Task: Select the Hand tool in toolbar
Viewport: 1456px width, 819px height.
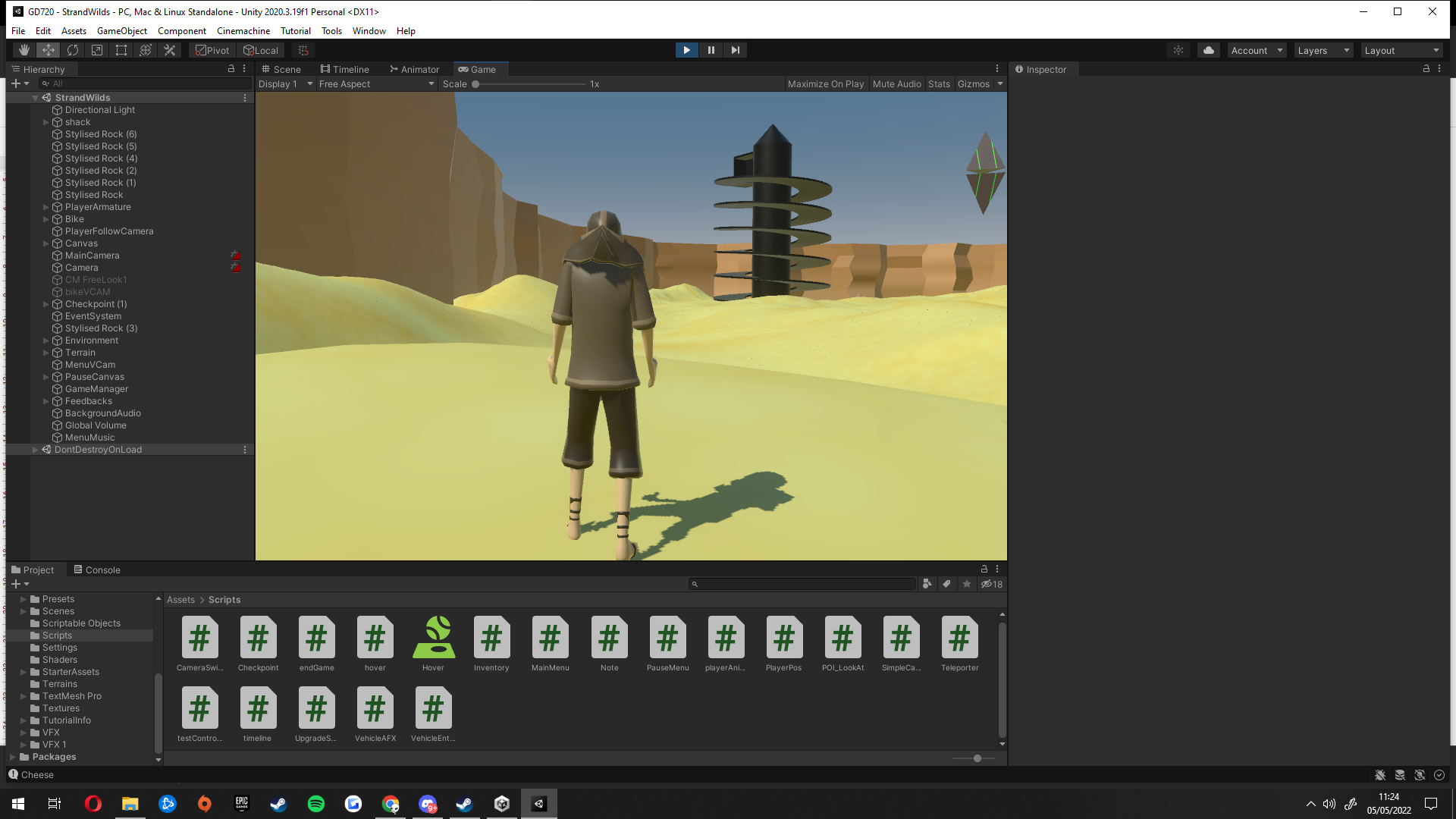Action: click(24, 50)
